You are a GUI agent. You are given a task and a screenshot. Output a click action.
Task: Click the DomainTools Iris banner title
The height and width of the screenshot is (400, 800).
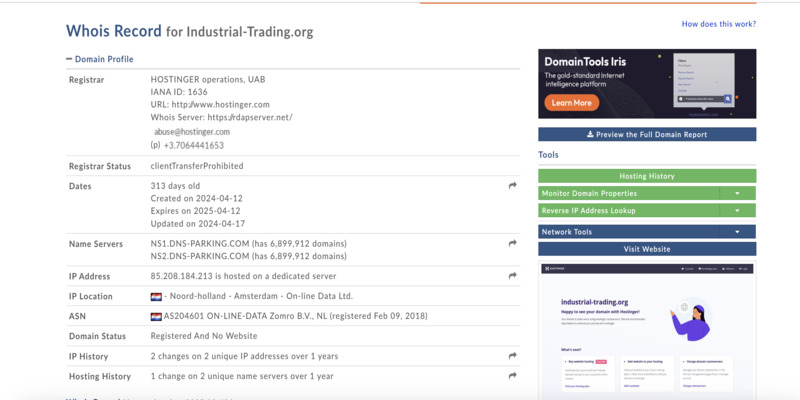[x=585, y=62]
